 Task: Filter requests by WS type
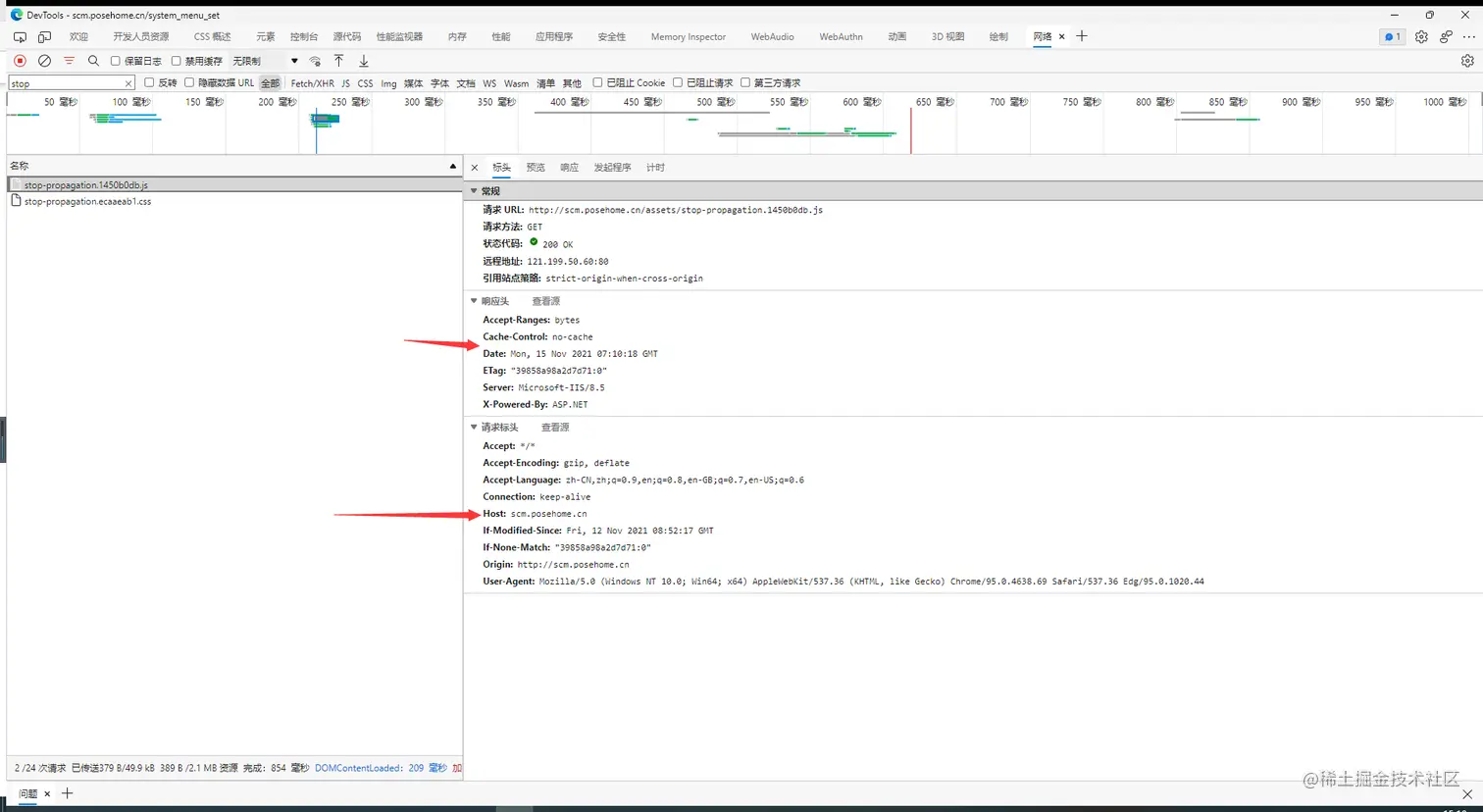click(489, 83)
